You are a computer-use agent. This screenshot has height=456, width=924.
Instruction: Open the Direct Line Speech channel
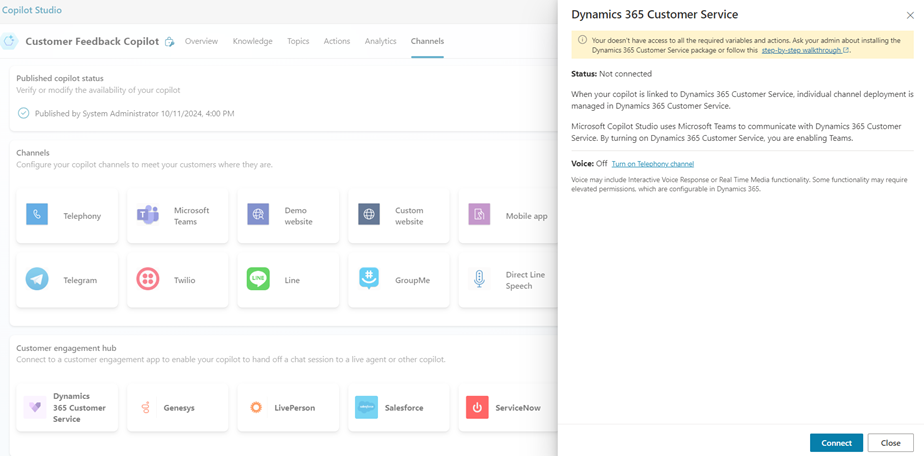[508, 280]
